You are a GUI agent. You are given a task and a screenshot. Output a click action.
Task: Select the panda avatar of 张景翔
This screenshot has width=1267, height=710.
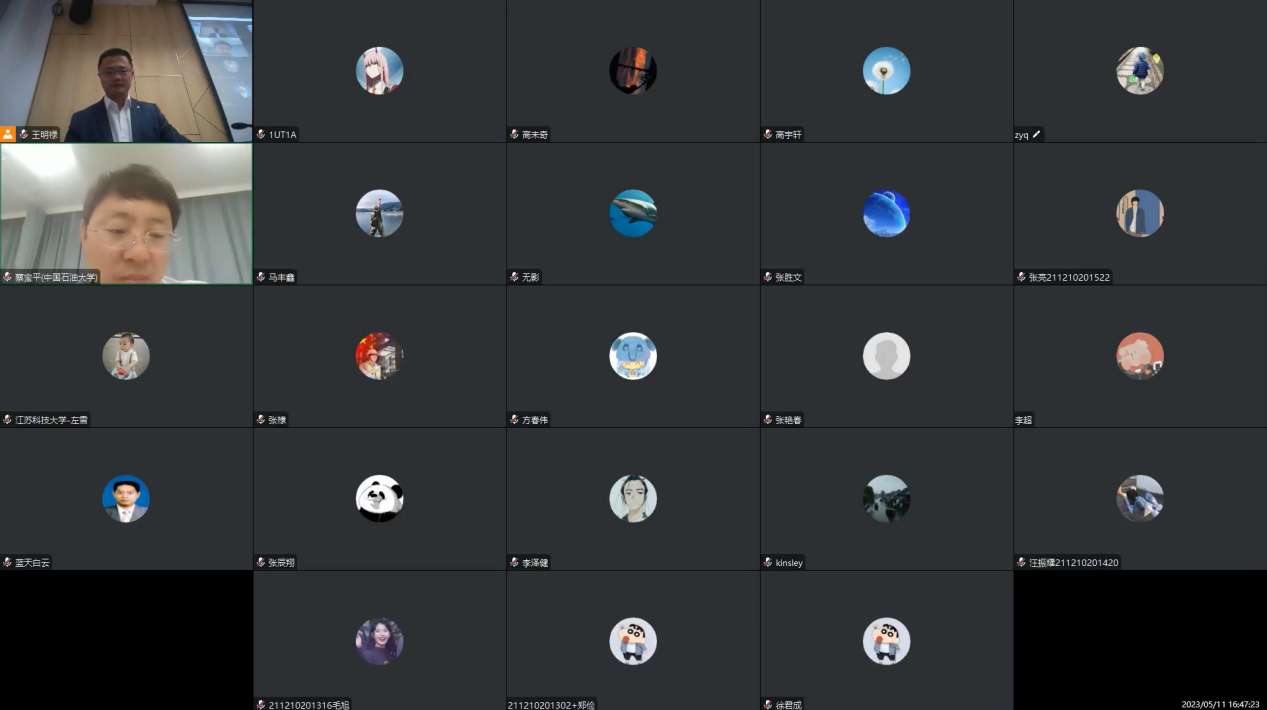pos(380,498)
